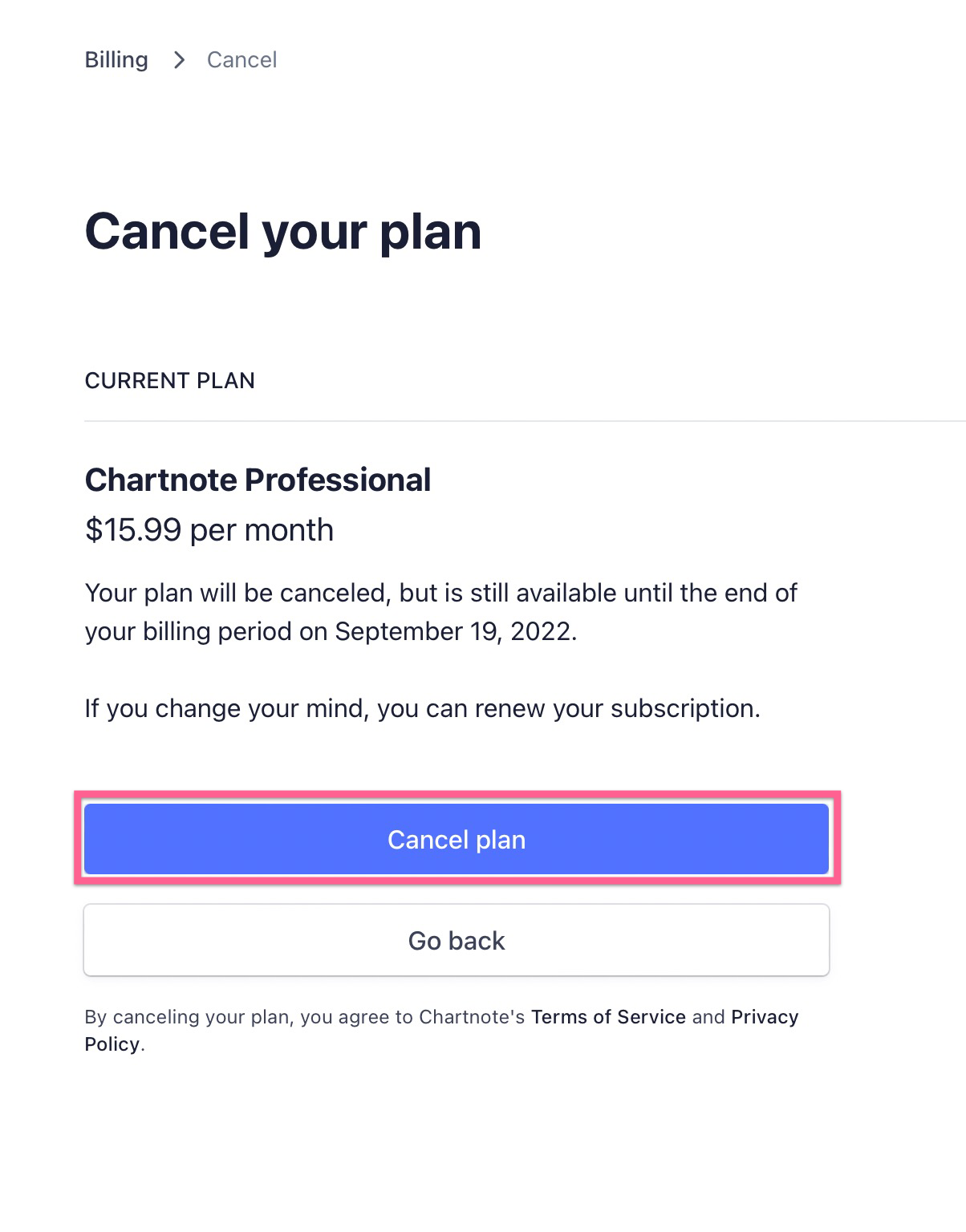Open Chartnote's Privacy Policy

pyautogui.click(x=764, y=1016)
